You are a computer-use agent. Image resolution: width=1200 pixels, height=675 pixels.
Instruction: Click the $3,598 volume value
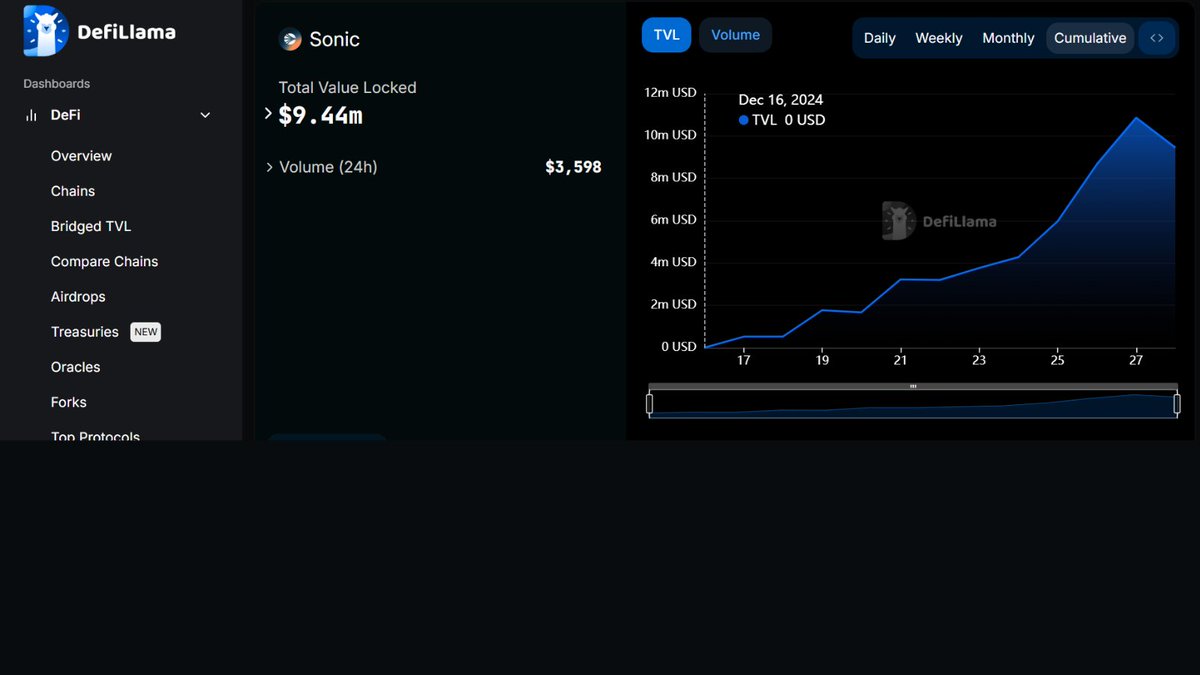[x=573, y=167]
